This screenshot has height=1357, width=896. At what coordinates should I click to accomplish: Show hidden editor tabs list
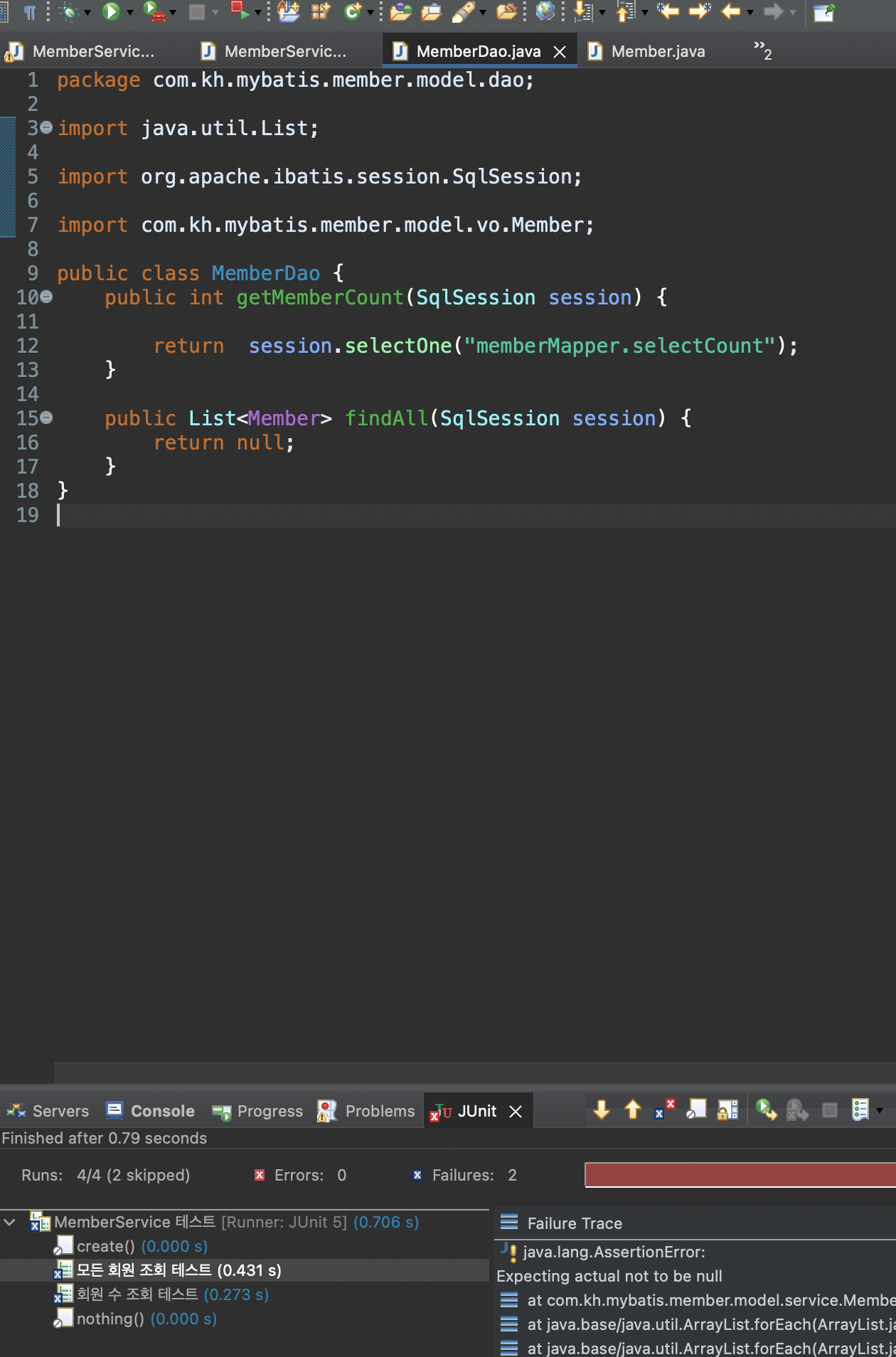(x=762, y=50)
